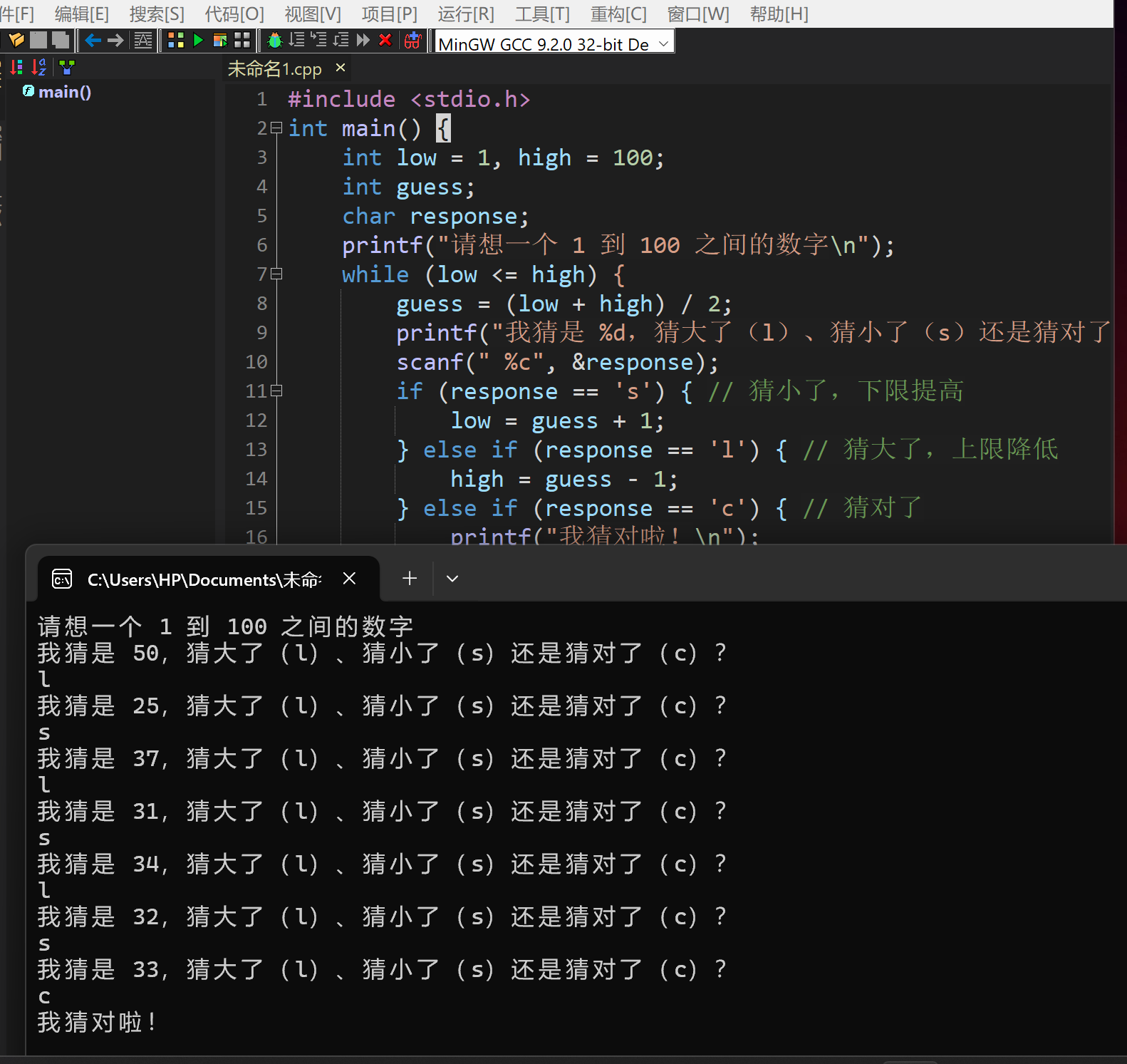This screenshot has height=1064, width=1127.
Task: Start debugging with the green bug icon
Action: (274, 41)
